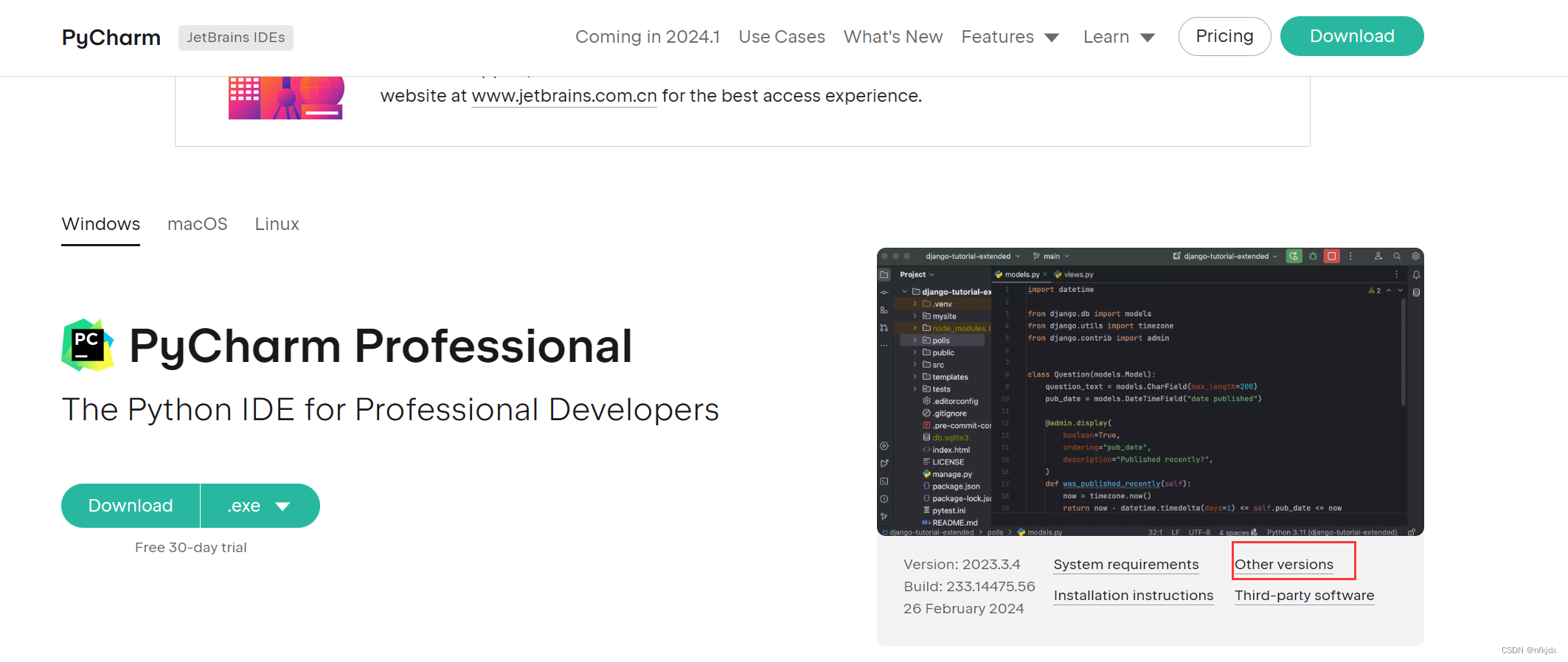Expand the polls folder in IDE preview tree
The image size is (1568, 662).
tap(915, 341)
